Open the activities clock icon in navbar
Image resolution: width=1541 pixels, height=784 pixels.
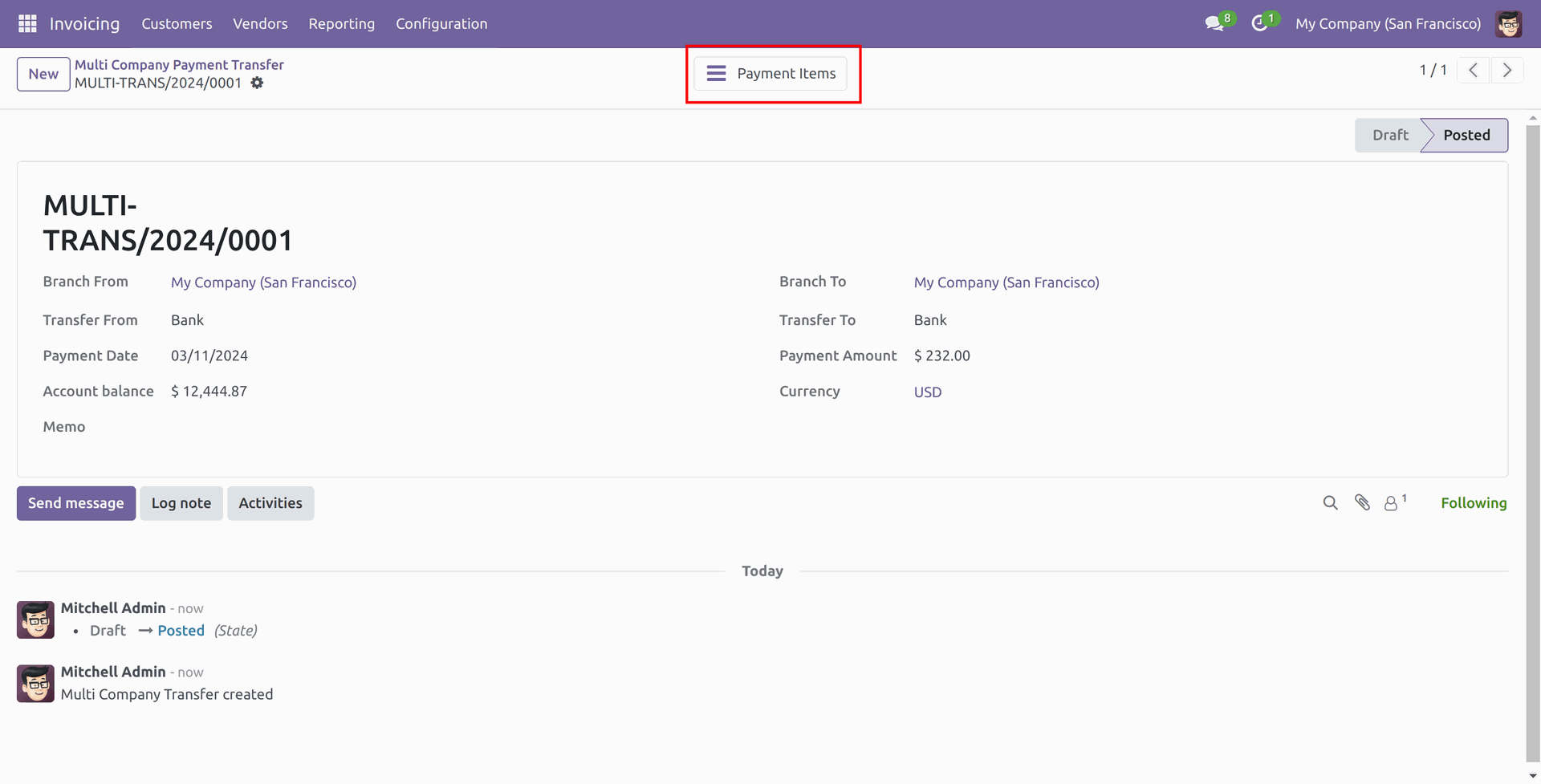[1259, 24]
